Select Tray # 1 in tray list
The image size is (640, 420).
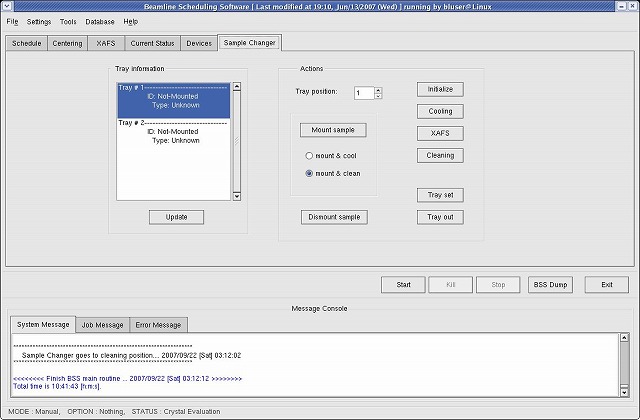pos(174,100)
